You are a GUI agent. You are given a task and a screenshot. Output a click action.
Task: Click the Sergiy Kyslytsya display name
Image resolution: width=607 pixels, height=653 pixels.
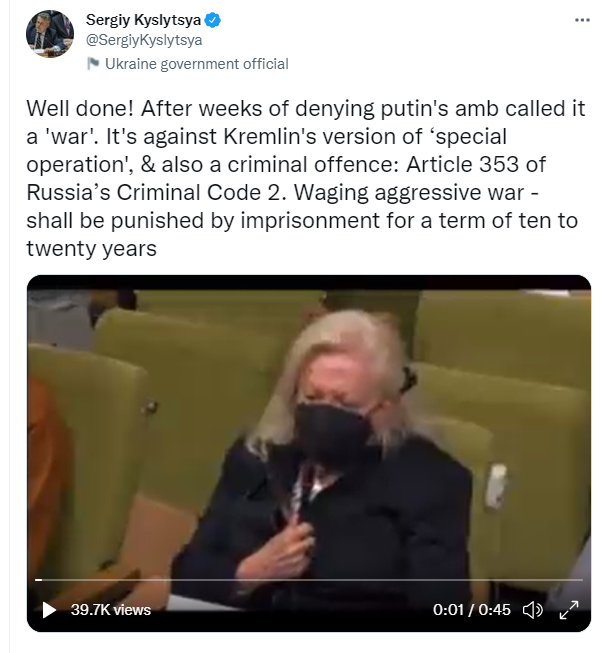(143, 20)
